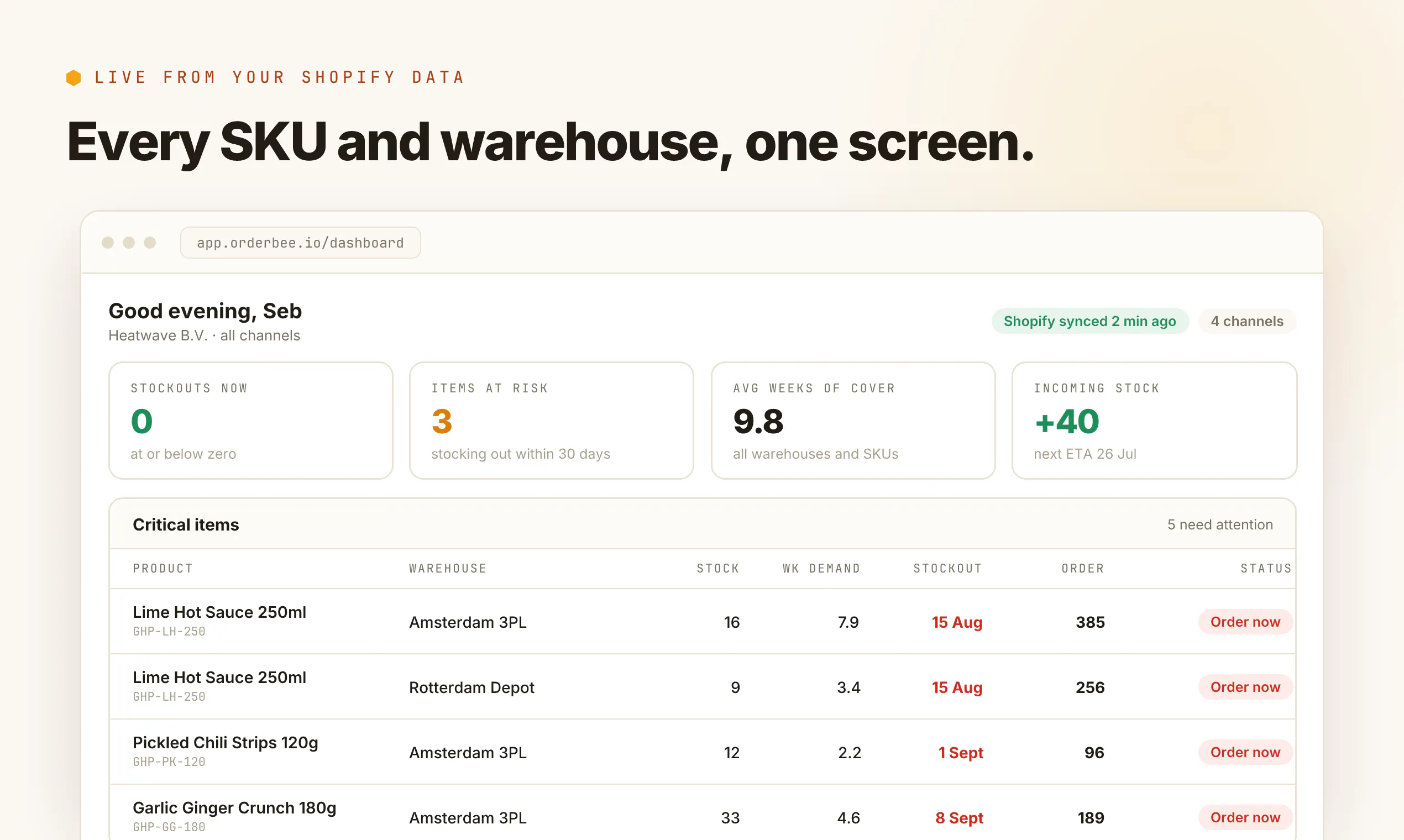The image size is (1404, 840).
Task: Click the GHP-GG-180 SKU code
Action: [169, 827]
